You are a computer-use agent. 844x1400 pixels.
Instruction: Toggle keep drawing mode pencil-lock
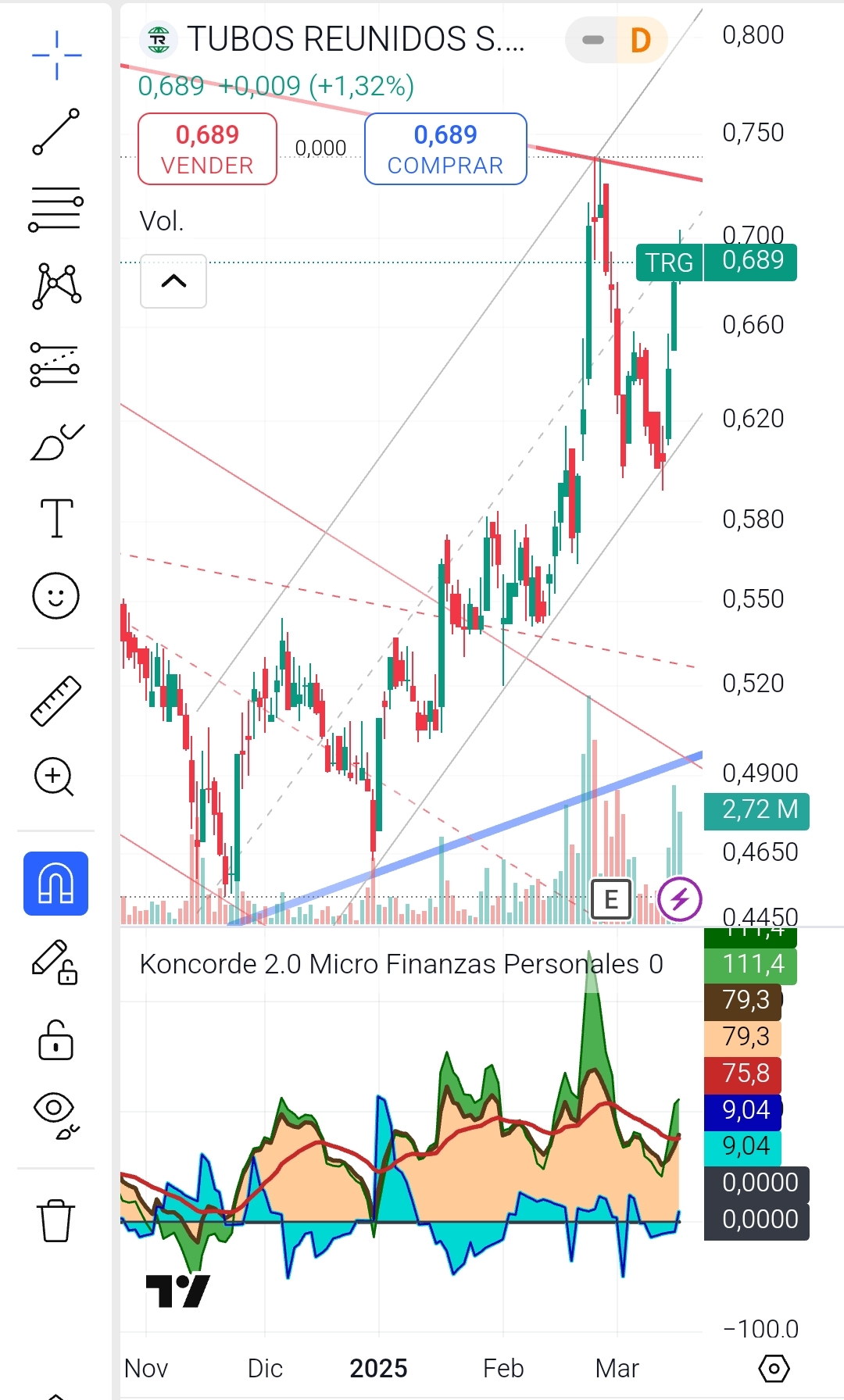(x=55, y=962)
